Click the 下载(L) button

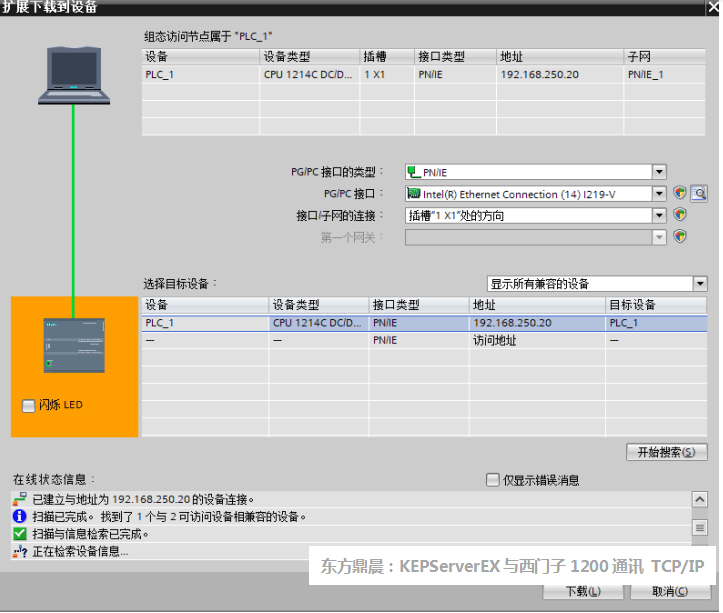[583, 592]
